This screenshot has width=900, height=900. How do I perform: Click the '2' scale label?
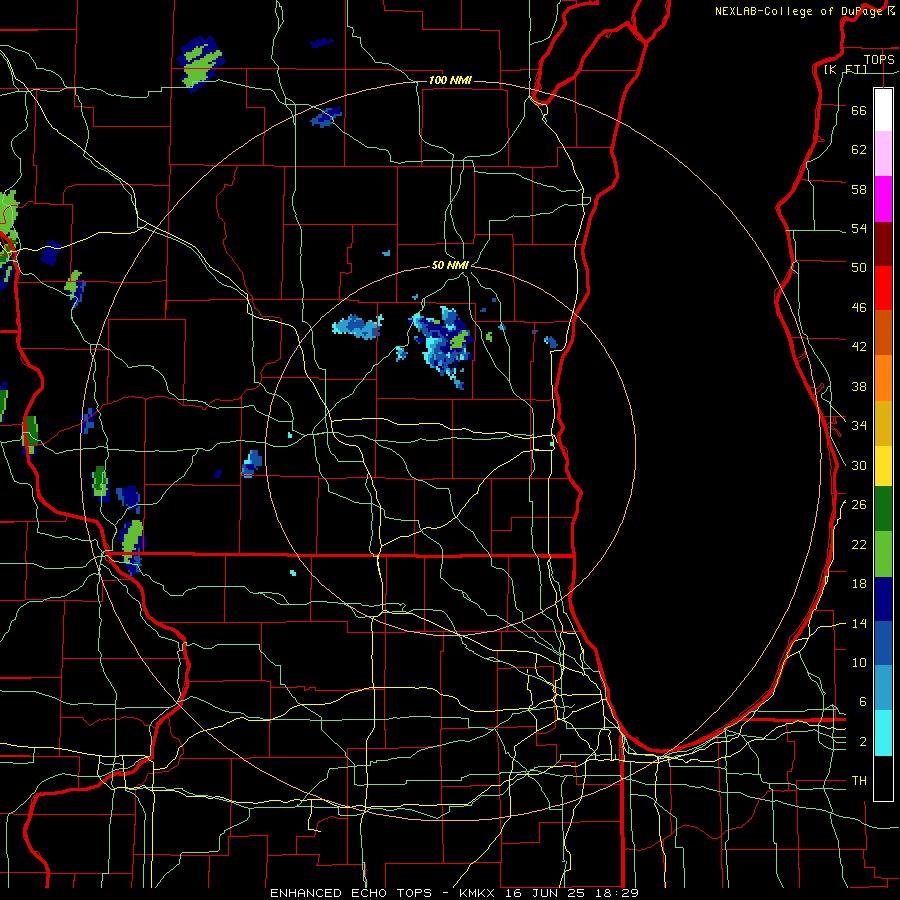[863, 742]
